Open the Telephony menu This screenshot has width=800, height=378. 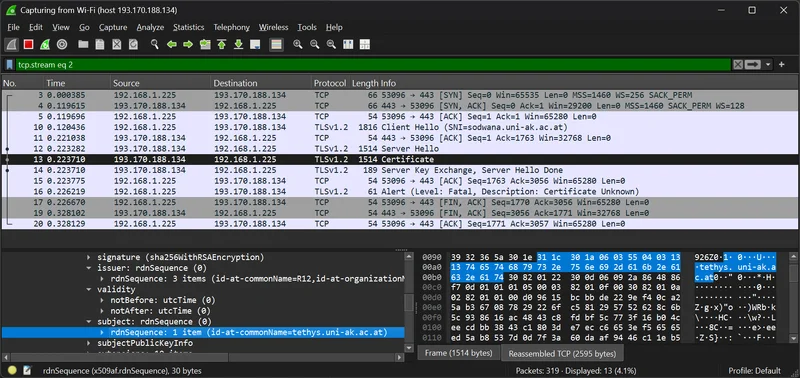(232, 28)
